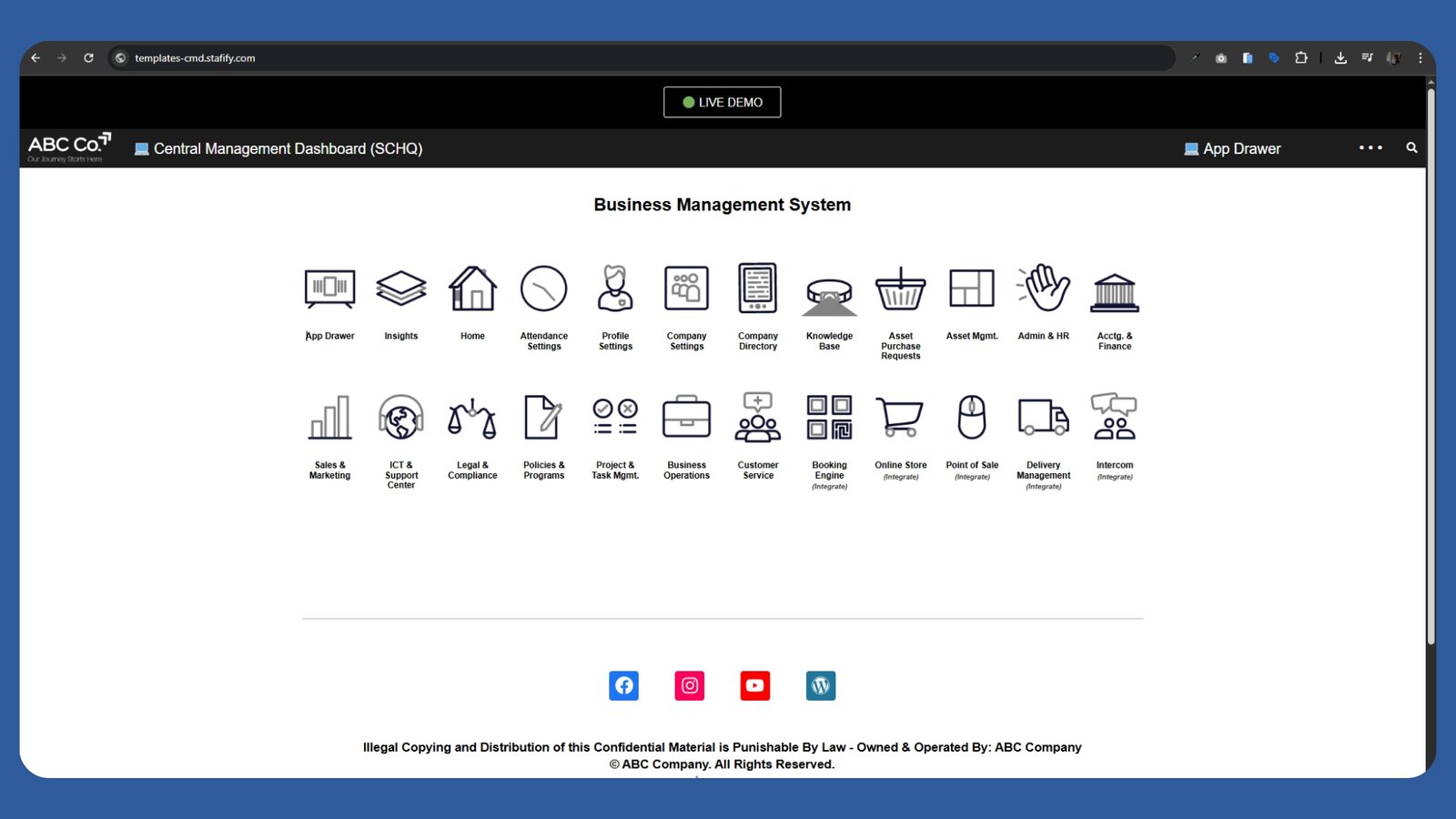Screen dimensions: 1456x819
Task: Click the header search magnifier icon
Action: point(1411,147)
